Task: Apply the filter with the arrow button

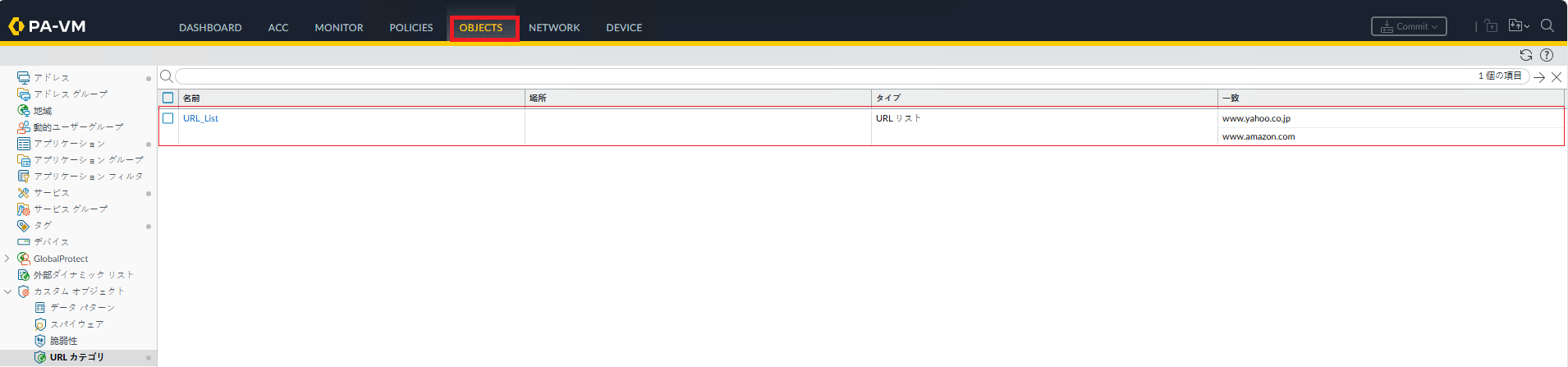Action: [x=1539, y=77]
